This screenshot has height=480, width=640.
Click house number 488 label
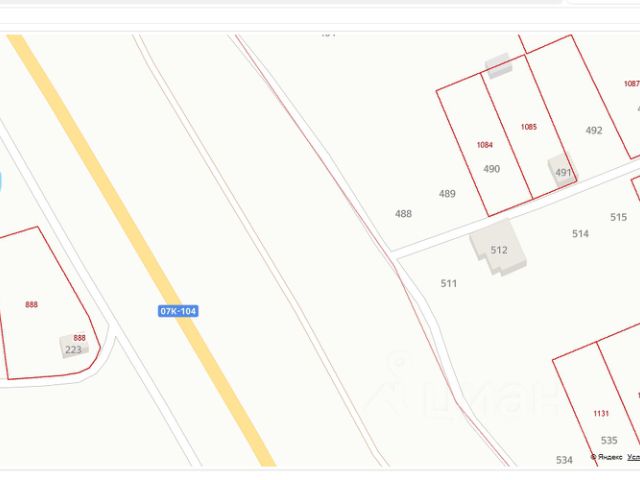click(403, 213)
